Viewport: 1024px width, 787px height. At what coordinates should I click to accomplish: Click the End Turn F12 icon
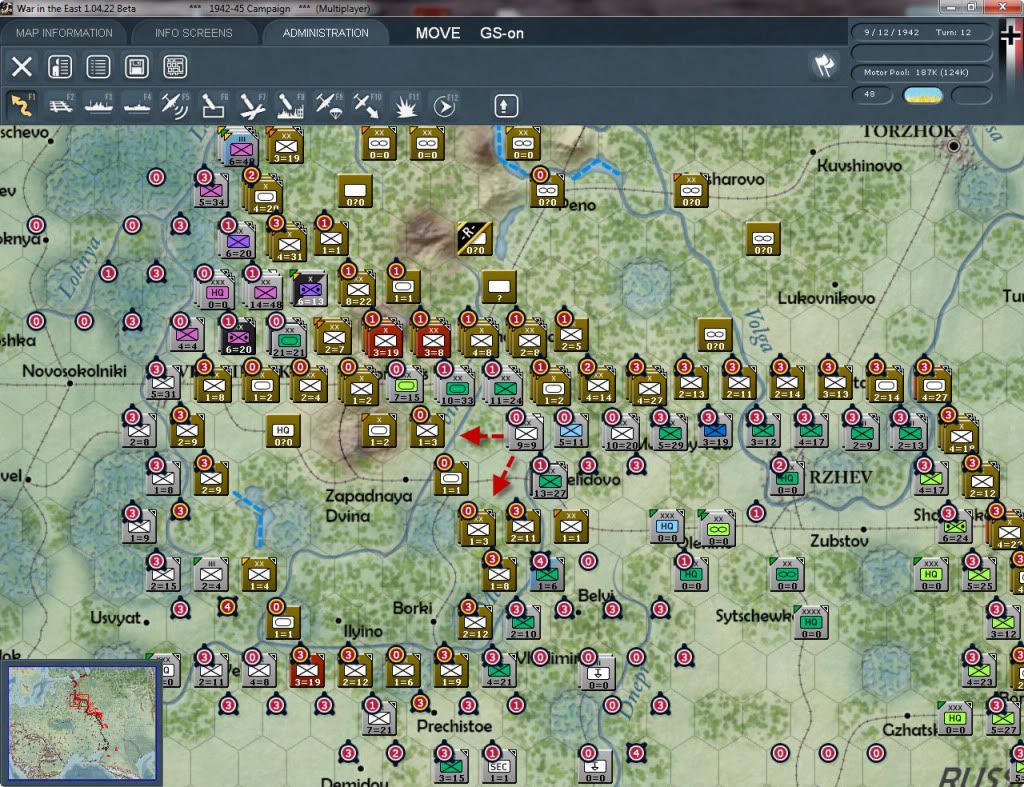pyautogui.click(x=445, y=105)
